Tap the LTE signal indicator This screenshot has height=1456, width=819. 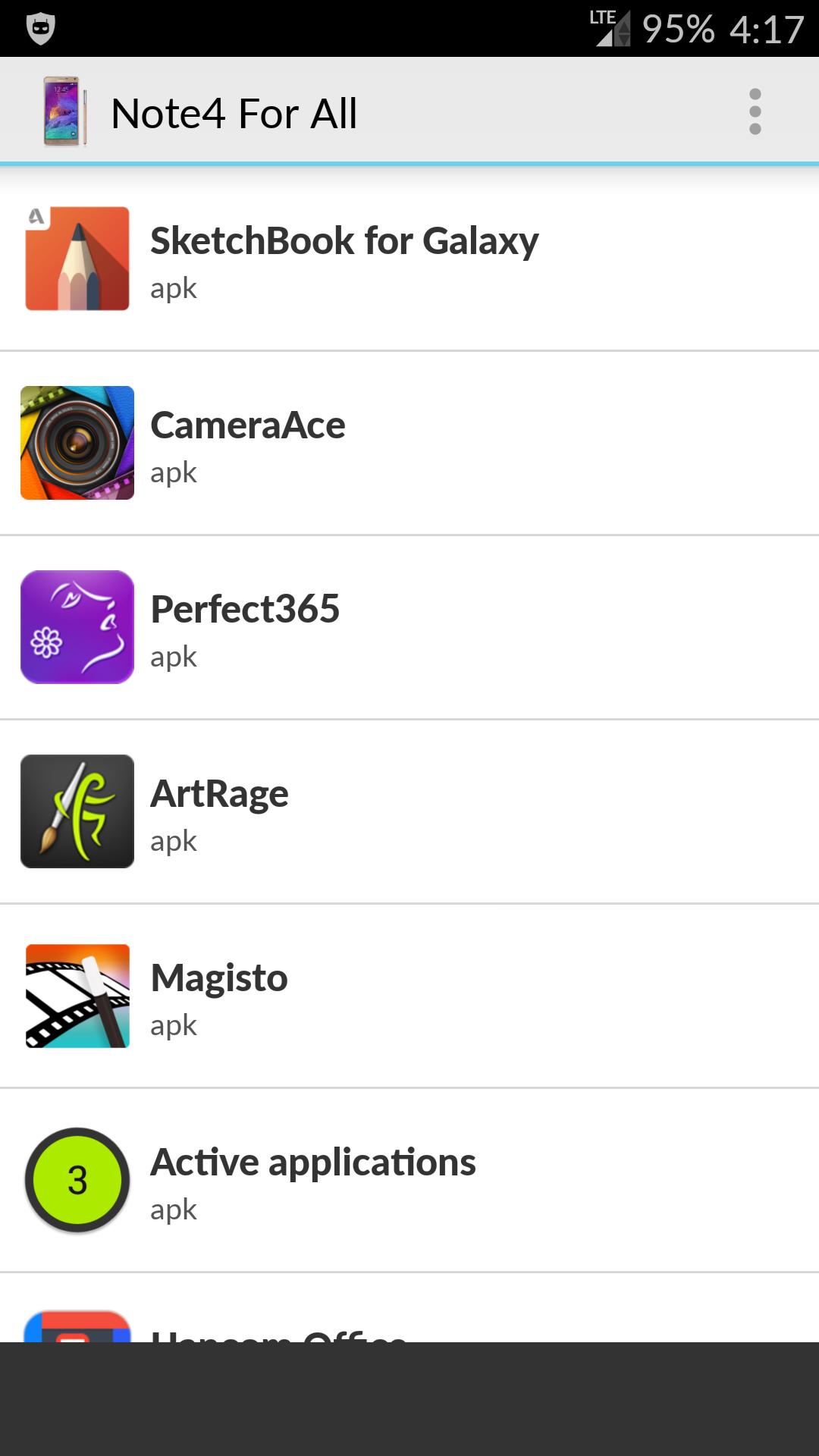pyautogui.click(x=611, y=29)
